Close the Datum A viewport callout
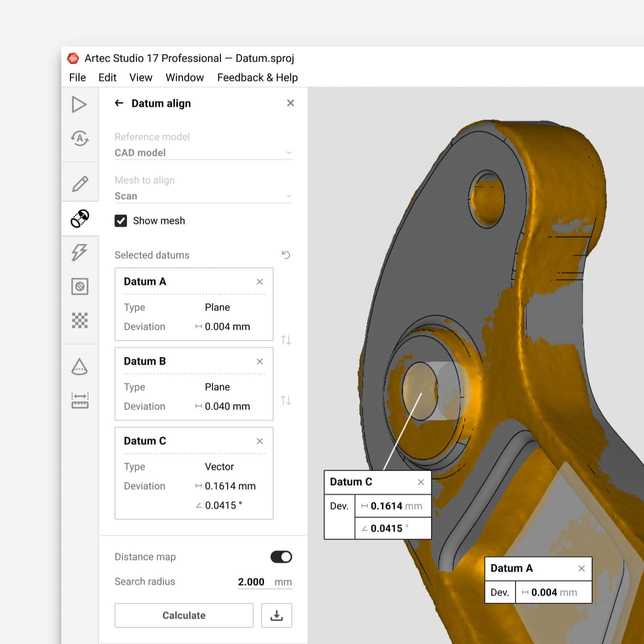 [x=582, y=568]
